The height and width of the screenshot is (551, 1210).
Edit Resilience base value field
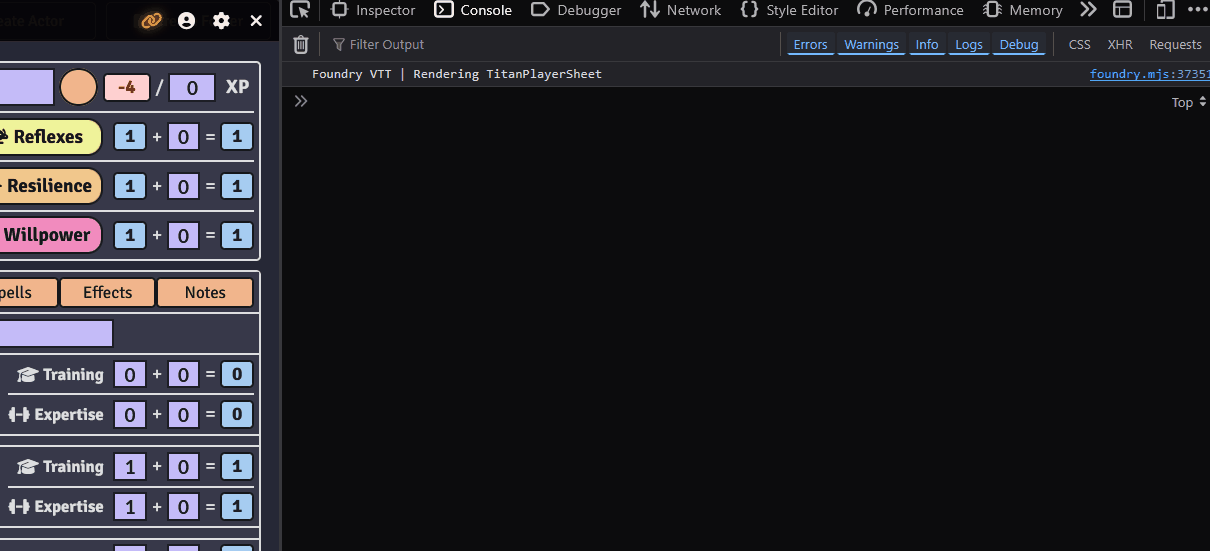(x=130, y=186)
